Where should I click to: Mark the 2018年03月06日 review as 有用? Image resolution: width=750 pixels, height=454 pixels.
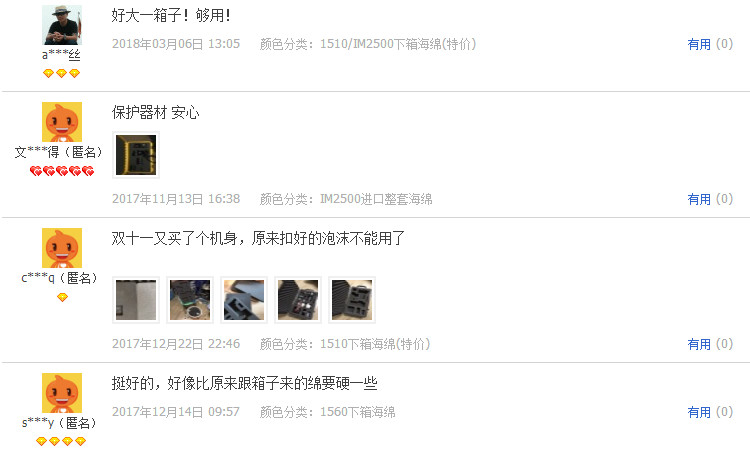699,44
